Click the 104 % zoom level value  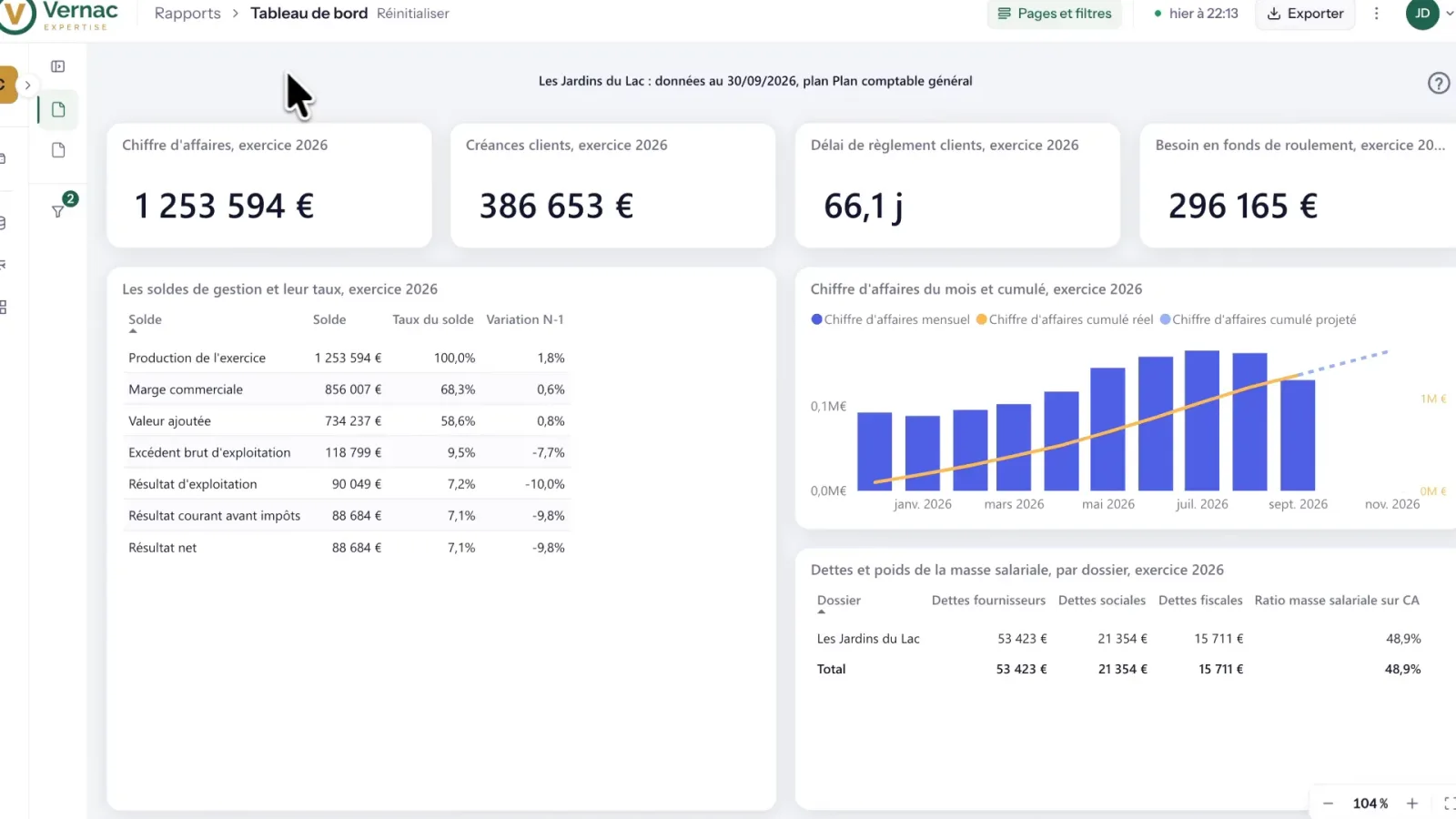1370,804
